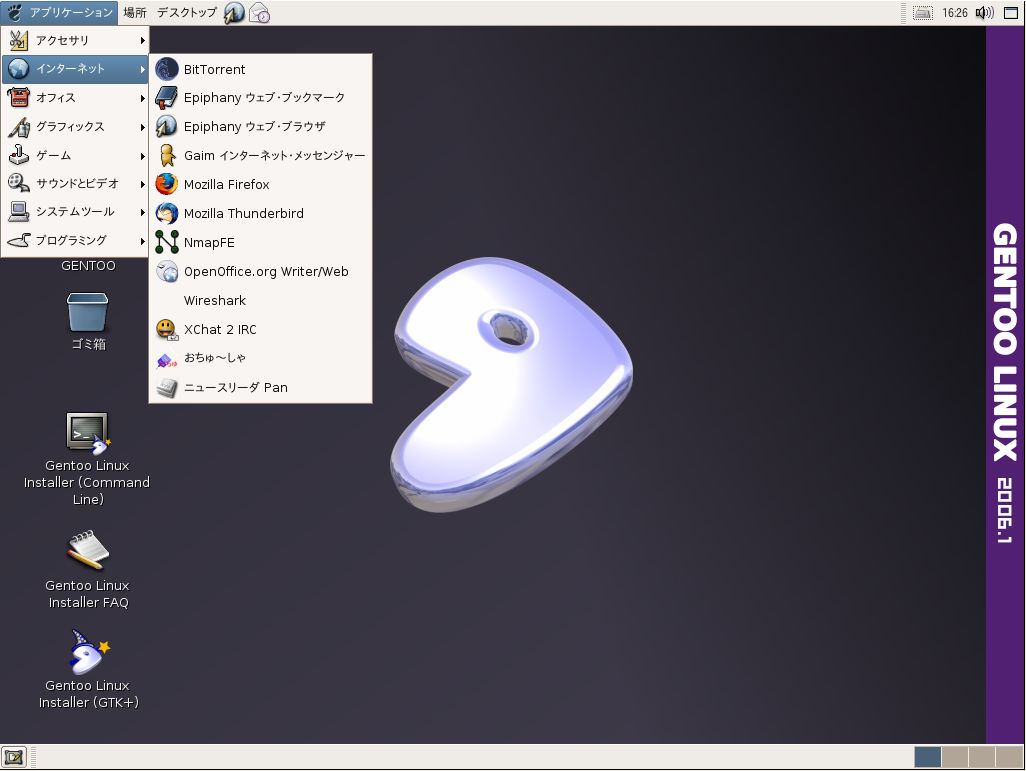1026x771 pixels.
Task: Click the web browser launcher in top panel
Action: point(234,12)
